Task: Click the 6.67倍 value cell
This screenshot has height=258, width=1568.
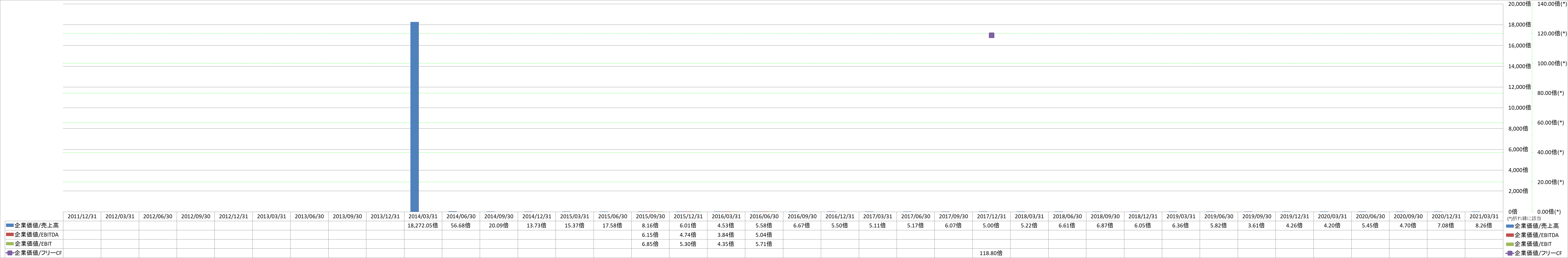Action: pyautogui.click(x=802, y=225)
